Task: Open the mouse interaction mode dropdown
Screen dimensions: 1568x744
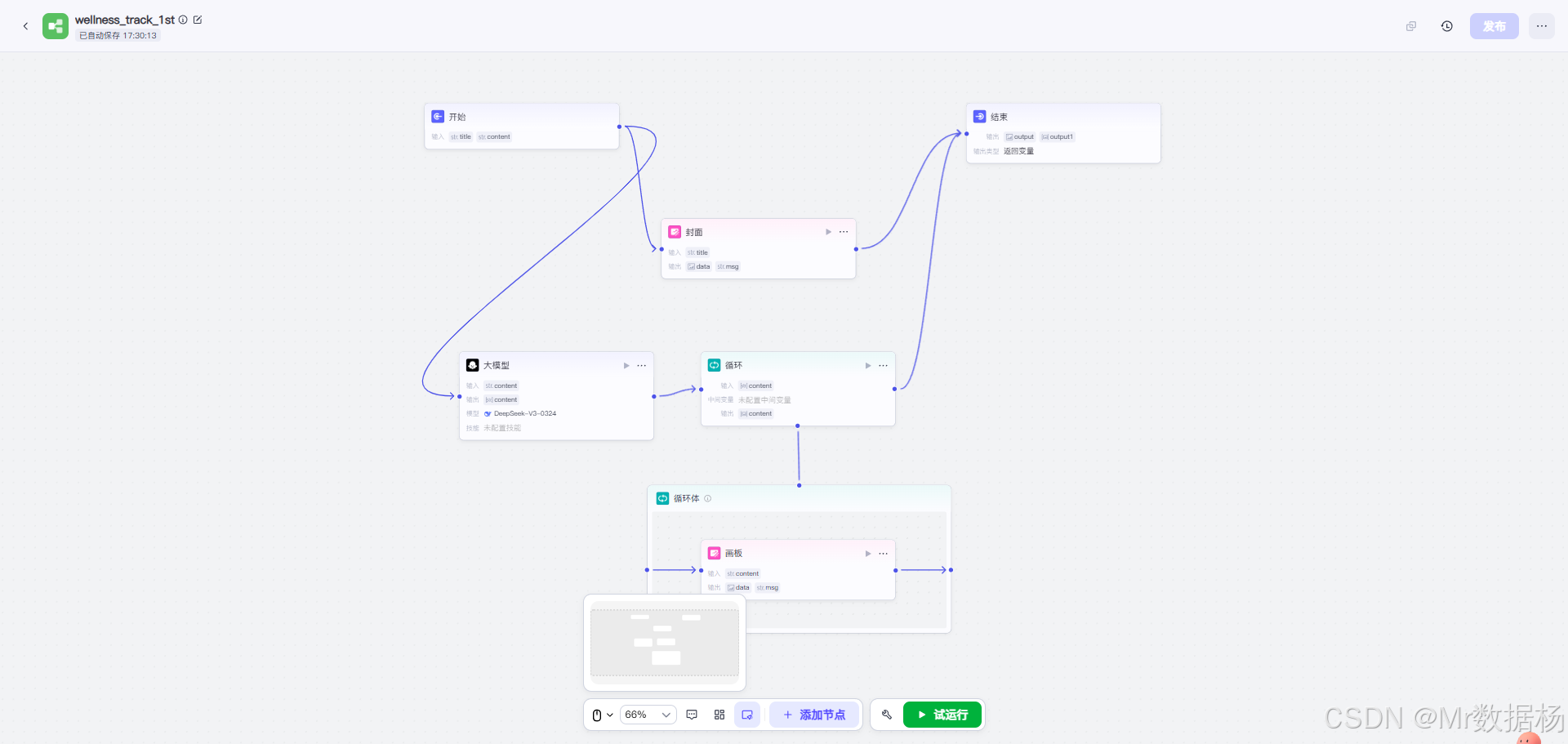Action: coord(603,715)
